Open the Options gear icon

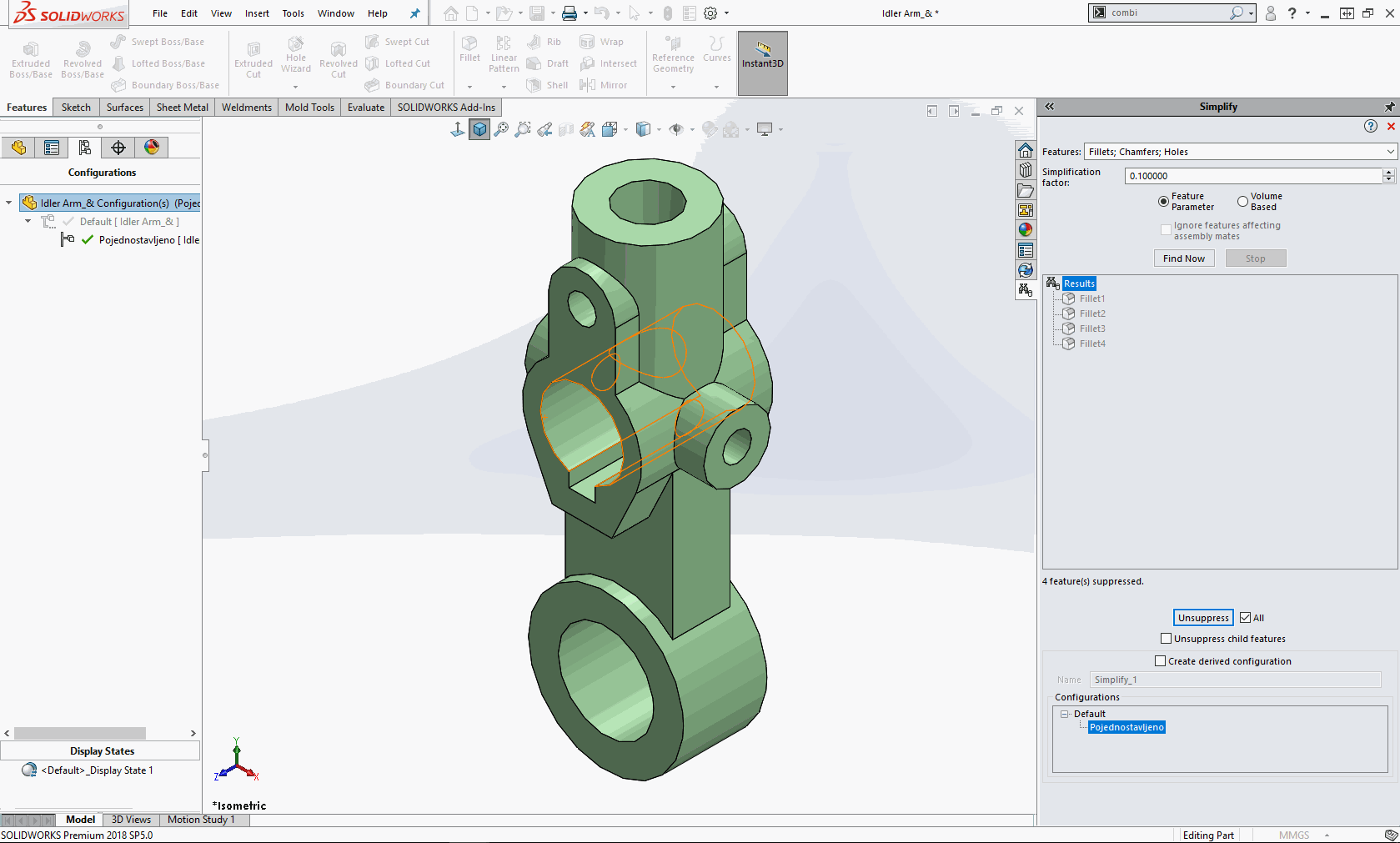tap(710, 13)
